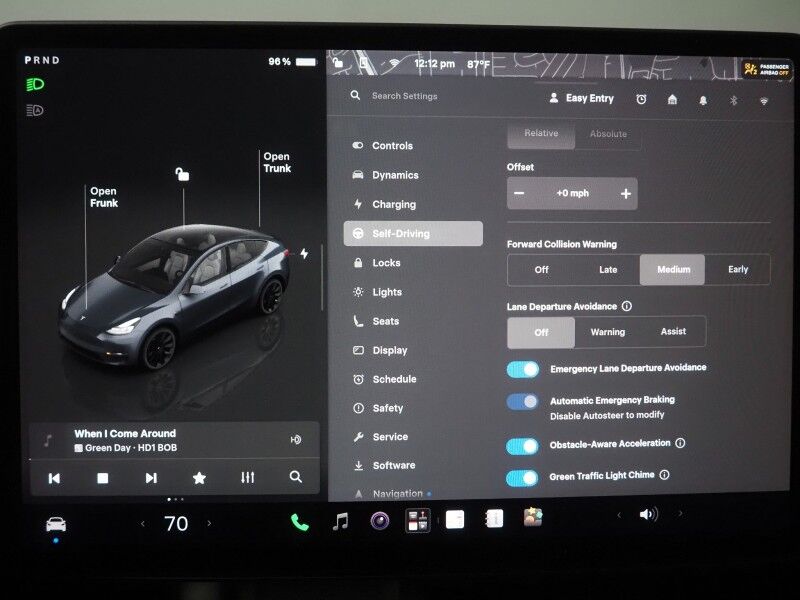Viewport: 800px width, 600px height.
Task: Open the Easy Entry driver profile
Action: [581, 98]
